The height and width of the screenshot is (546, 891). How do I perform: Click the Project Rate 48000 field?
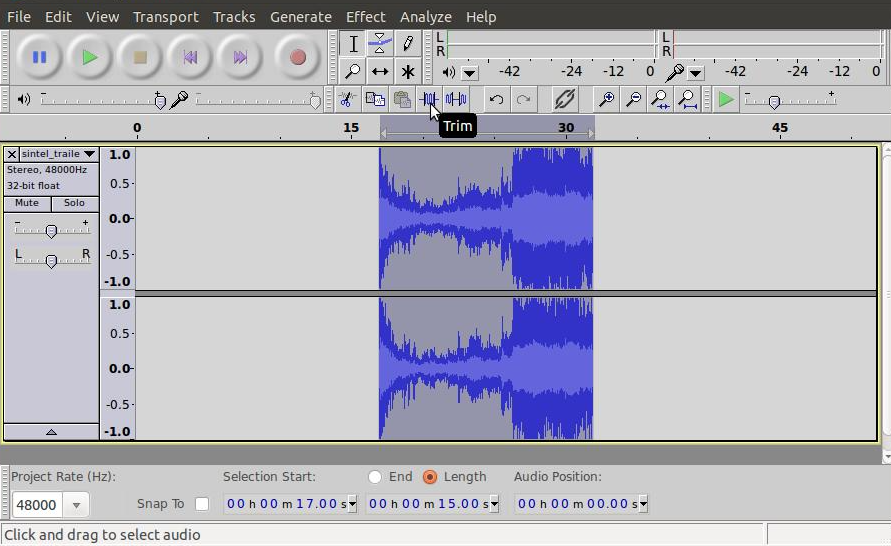[x=37, y=505]
